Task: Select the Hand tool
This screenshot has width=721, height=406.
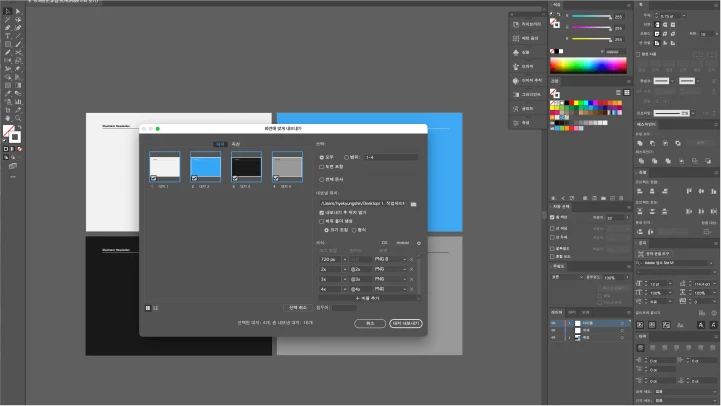Action: [8, 119]
